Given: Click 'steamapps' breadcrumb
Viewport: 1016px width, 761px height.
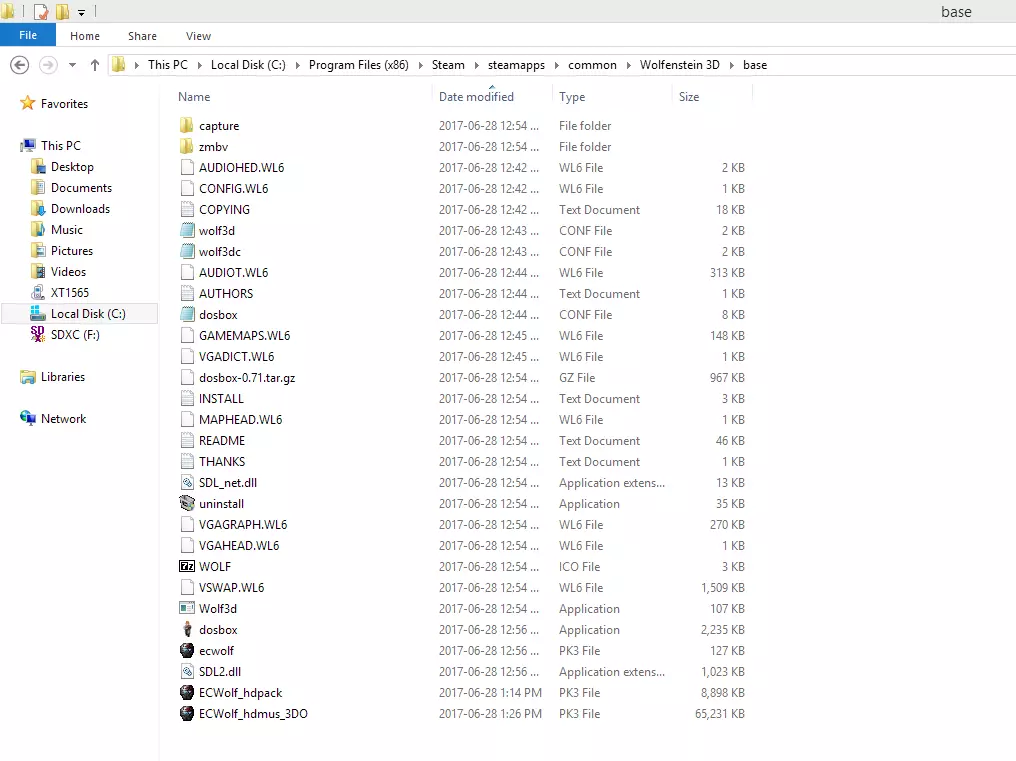Looking at the screenshot, I should tap(516, 65).
